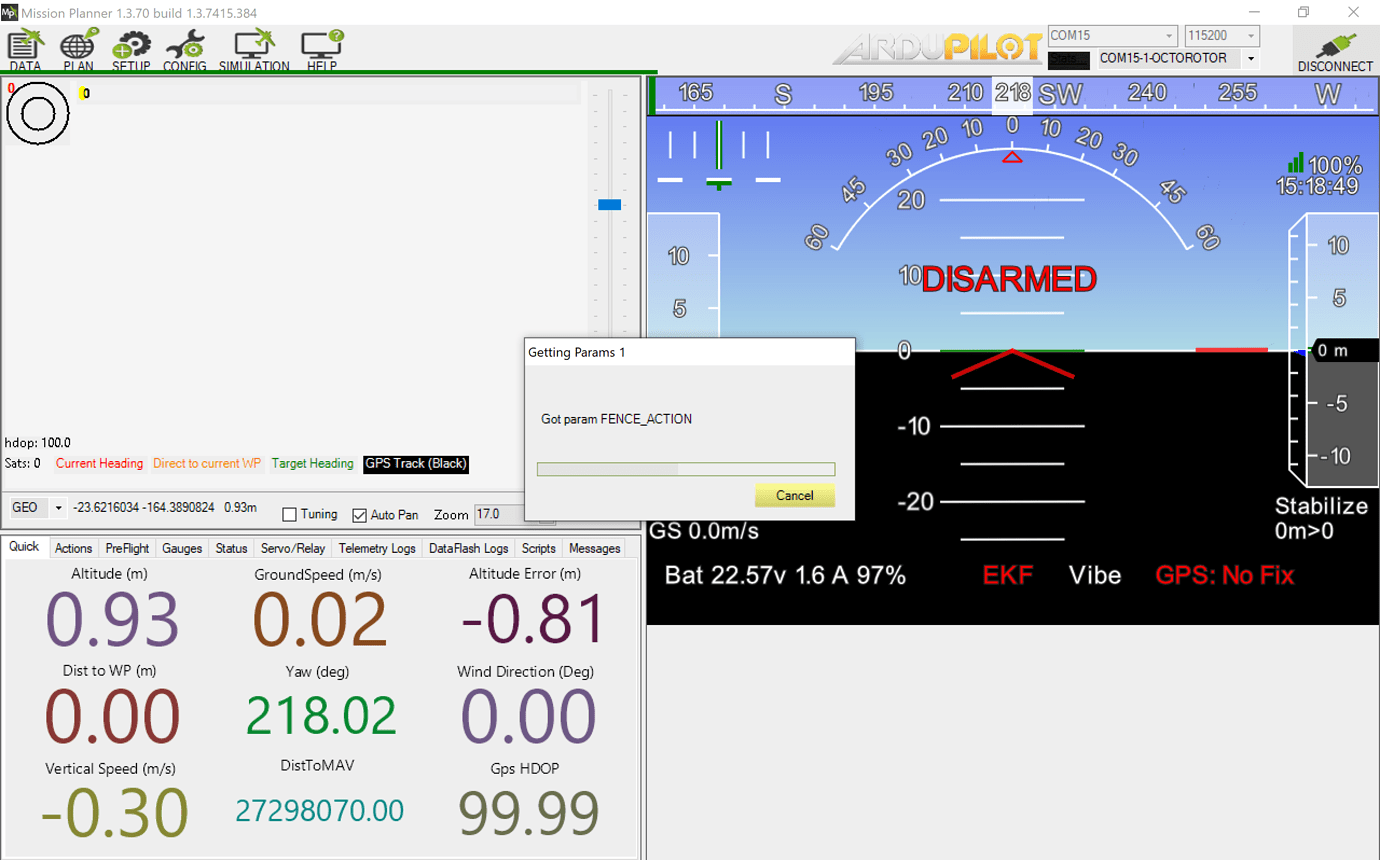Viewport: 1380px width, 860px height.
Task: Click the DistToMAV 27298070.00 value
Action: [319, 811]
